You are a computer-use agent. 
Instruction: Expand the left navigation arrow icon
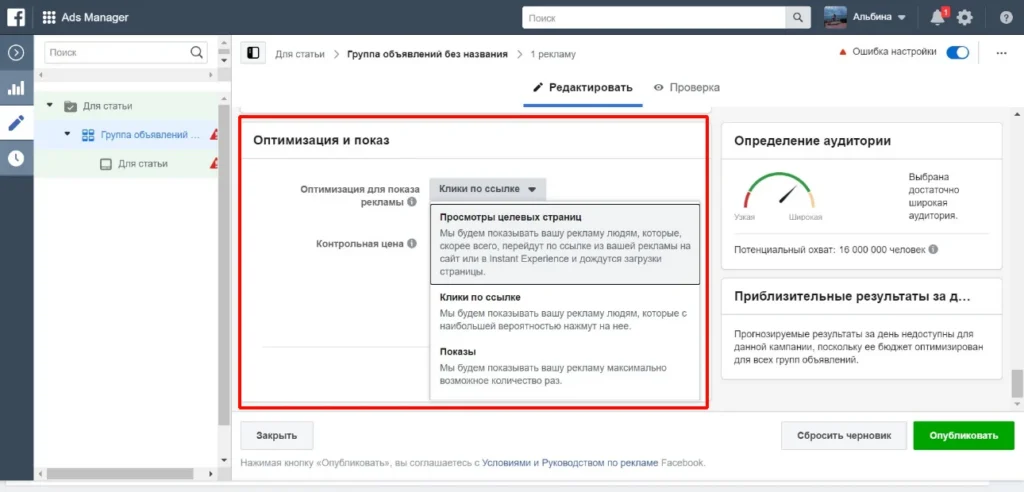point(16,53)
